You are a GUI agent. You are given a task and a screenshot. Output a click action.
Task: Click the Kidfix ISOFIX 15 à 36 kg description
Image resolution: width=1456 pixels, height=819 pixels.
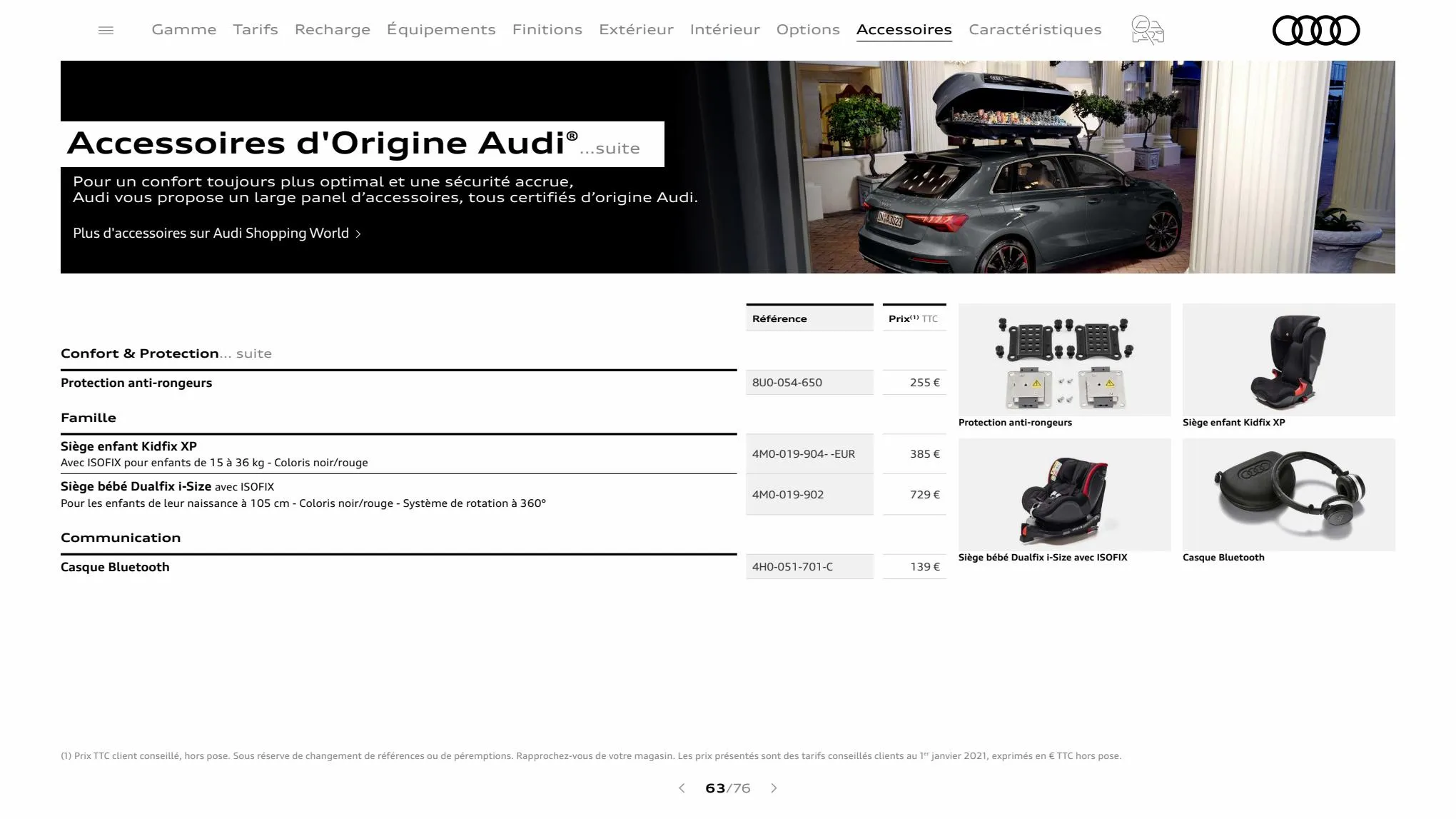pyautogui.click(x=214, y=463)
